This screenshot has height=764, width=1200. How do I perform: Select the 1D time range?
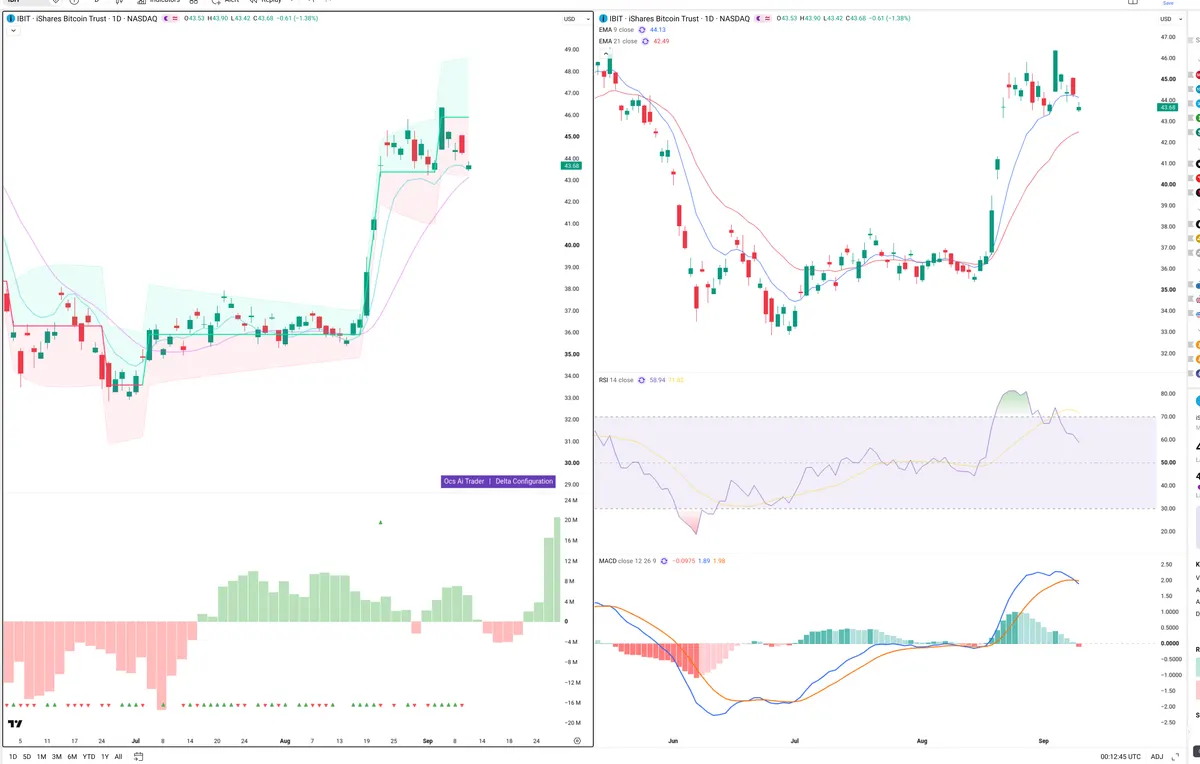(13, 757)
